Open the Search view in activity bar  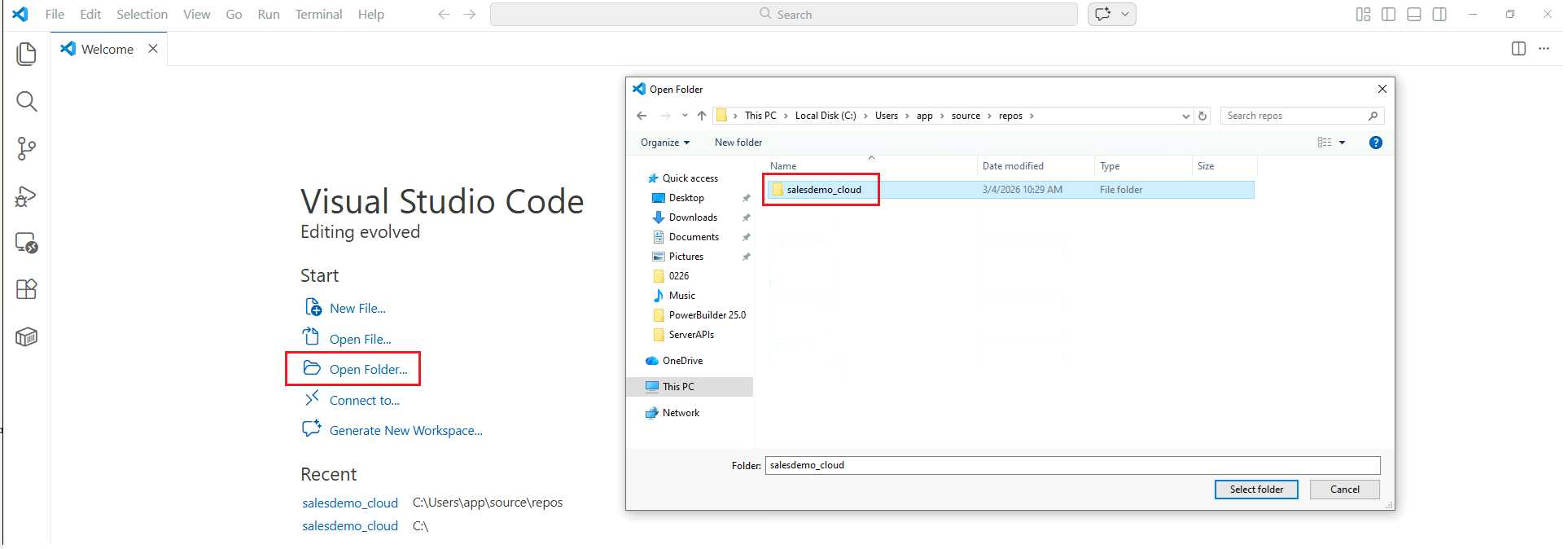[26, 102]
